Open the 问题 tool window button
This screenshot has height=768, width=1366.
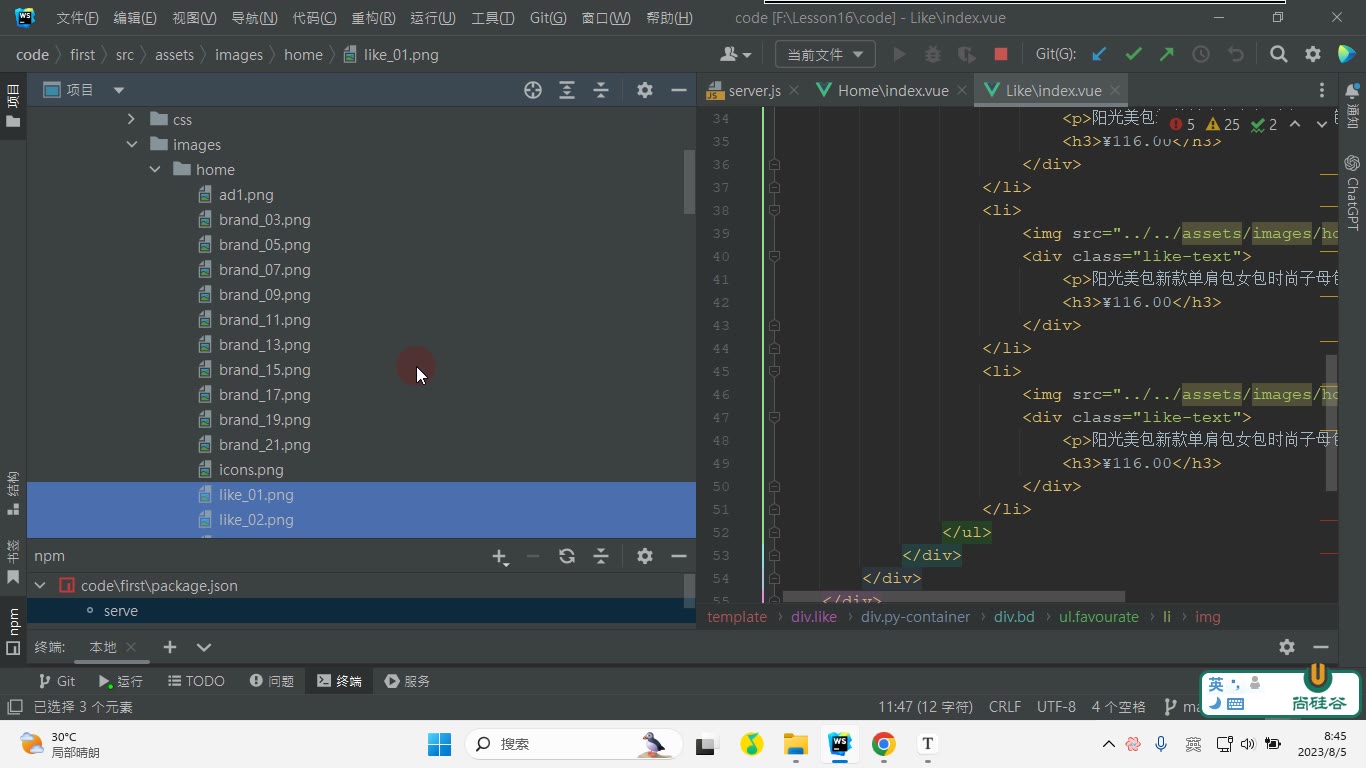pyautogui.click(x=271, y=681)
